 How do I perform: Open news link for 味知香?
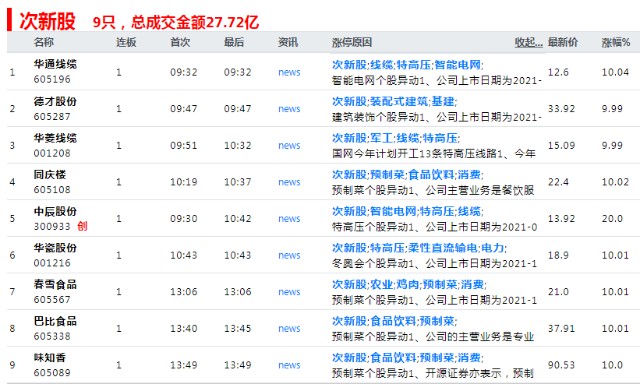(289, 365)
